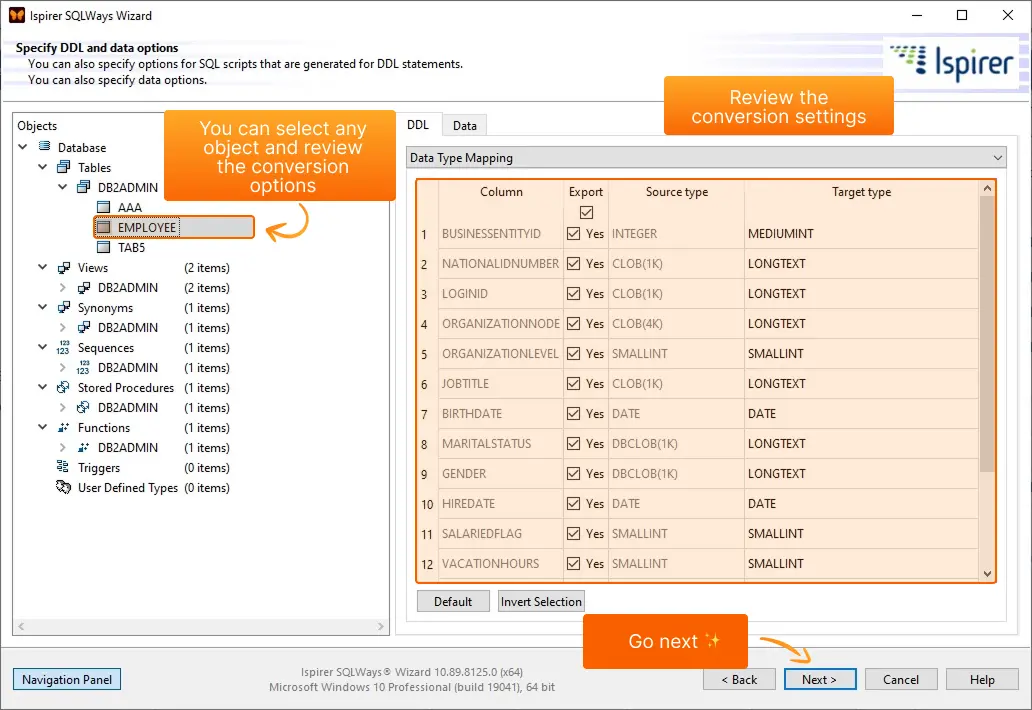Click the DB2ADMIN icon under Functions

click(x=84, y=447)
